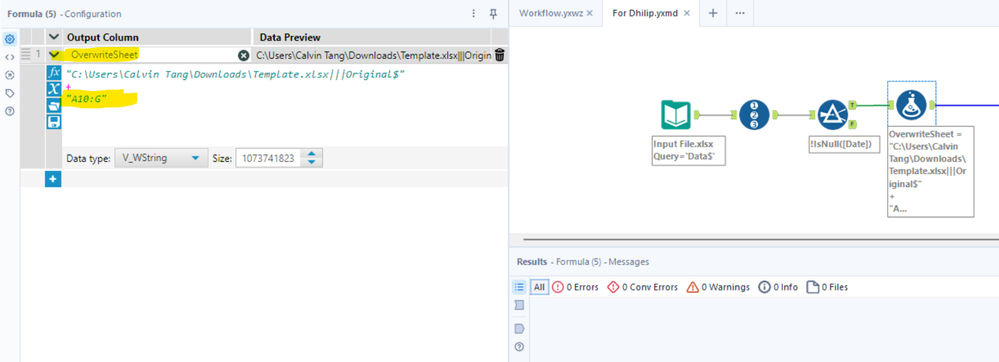Click the Input File.xlsx annotation box
The image size is (999, 362).
point(689,150)
